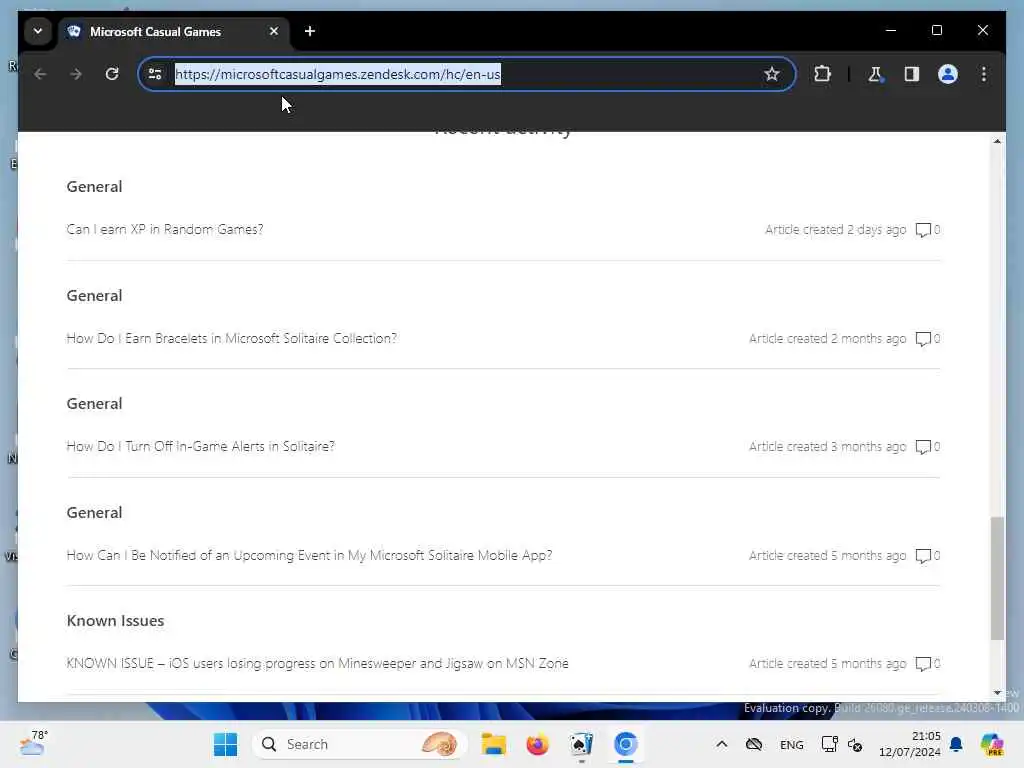Viewport: 1024px width, 768px height.
Task: Open File Explorer from taskbar
Action: [x=494, y=744]
